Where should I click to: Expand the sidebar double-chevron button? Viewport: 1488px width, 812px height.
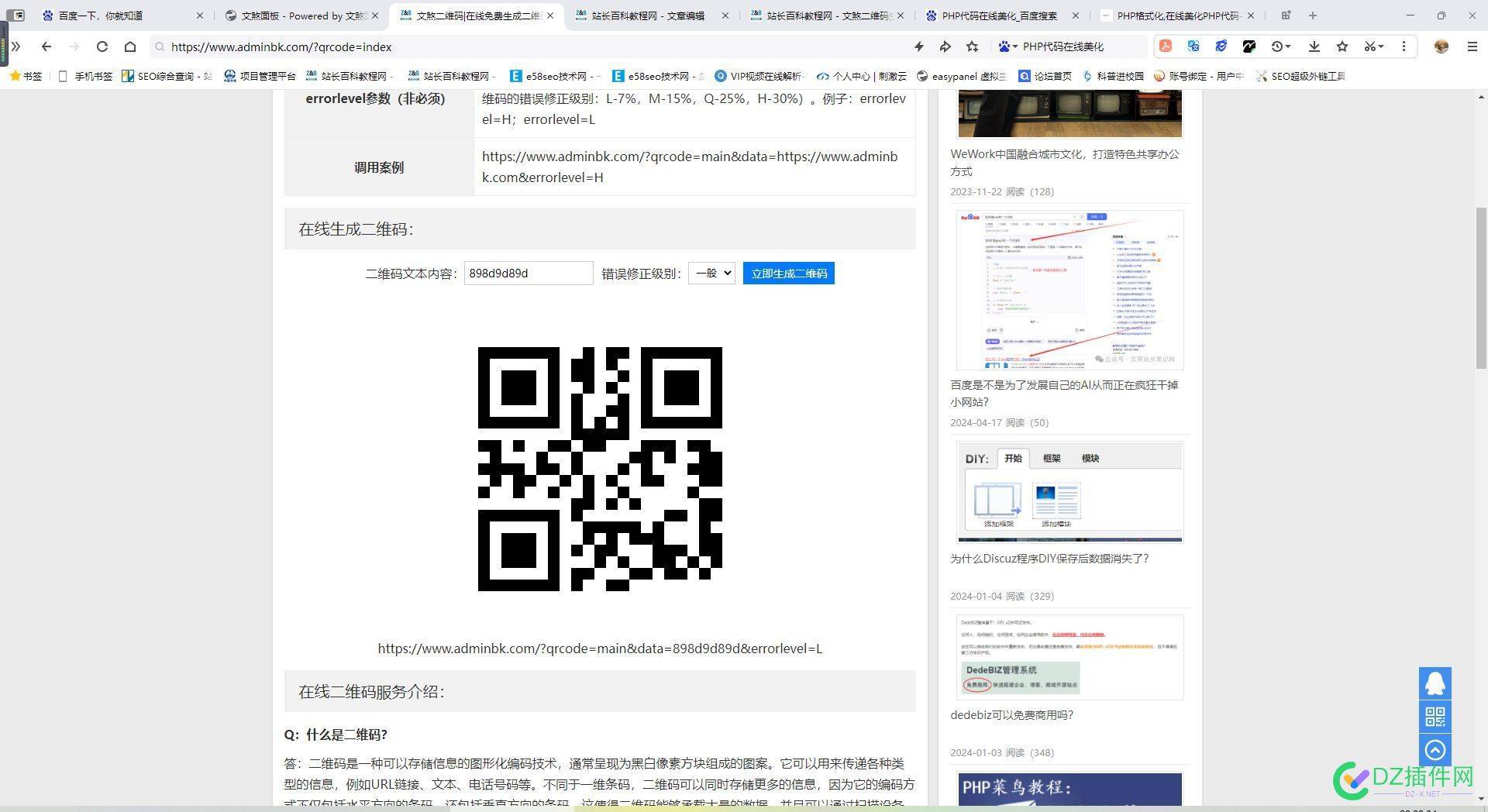(x=16, y=46)
